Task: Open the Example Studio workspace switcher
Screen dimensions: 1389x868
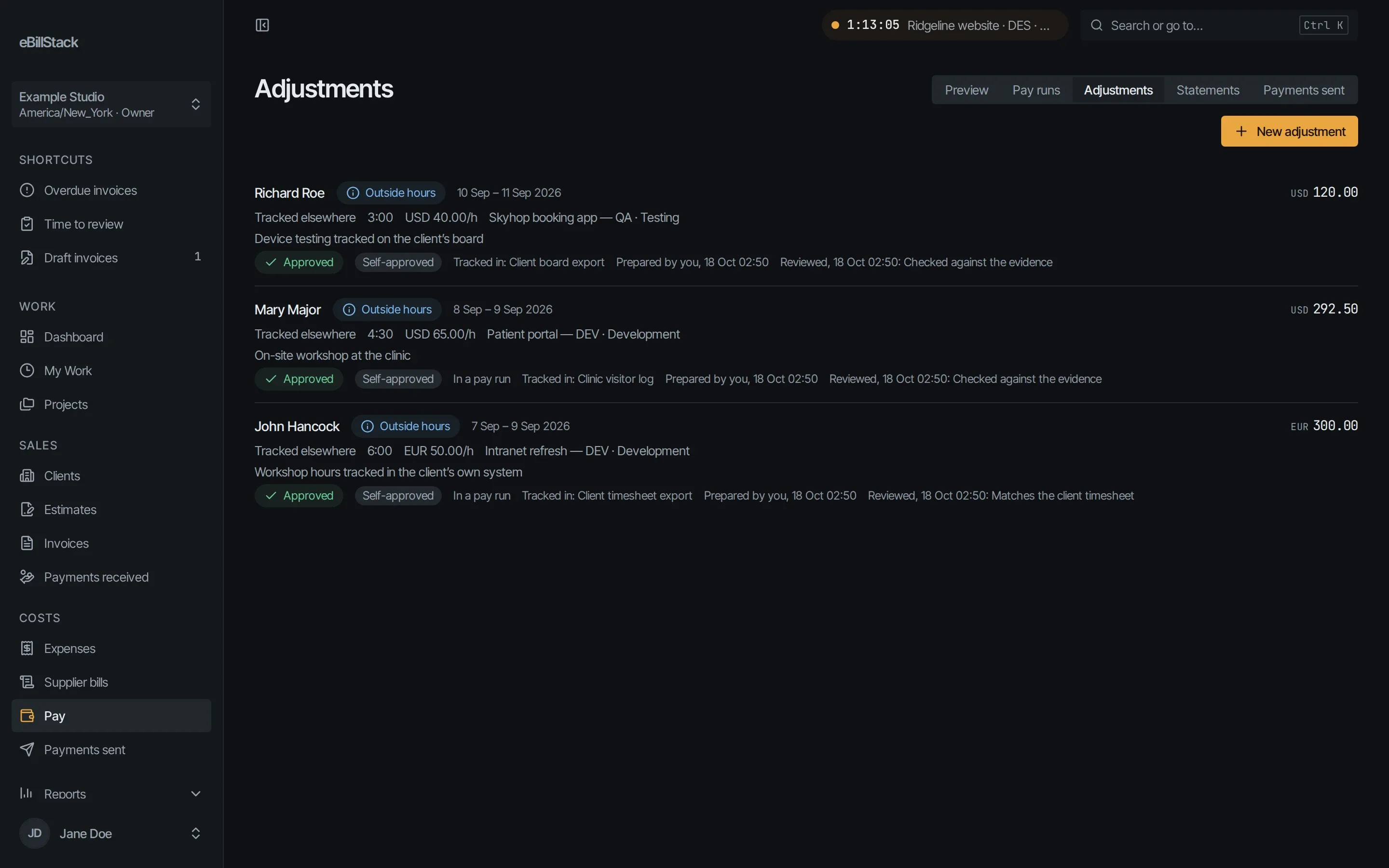Action: tap(111, 104)
